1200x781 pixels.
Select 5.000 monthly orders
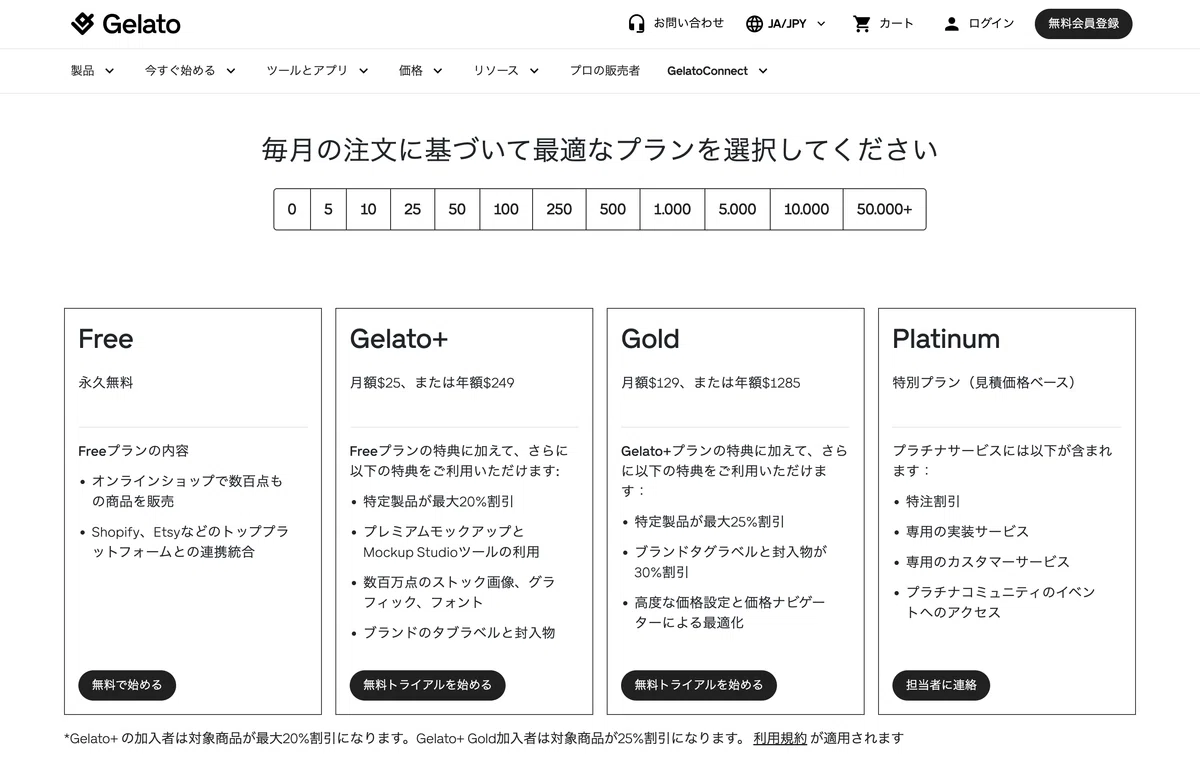click(737, 209)
